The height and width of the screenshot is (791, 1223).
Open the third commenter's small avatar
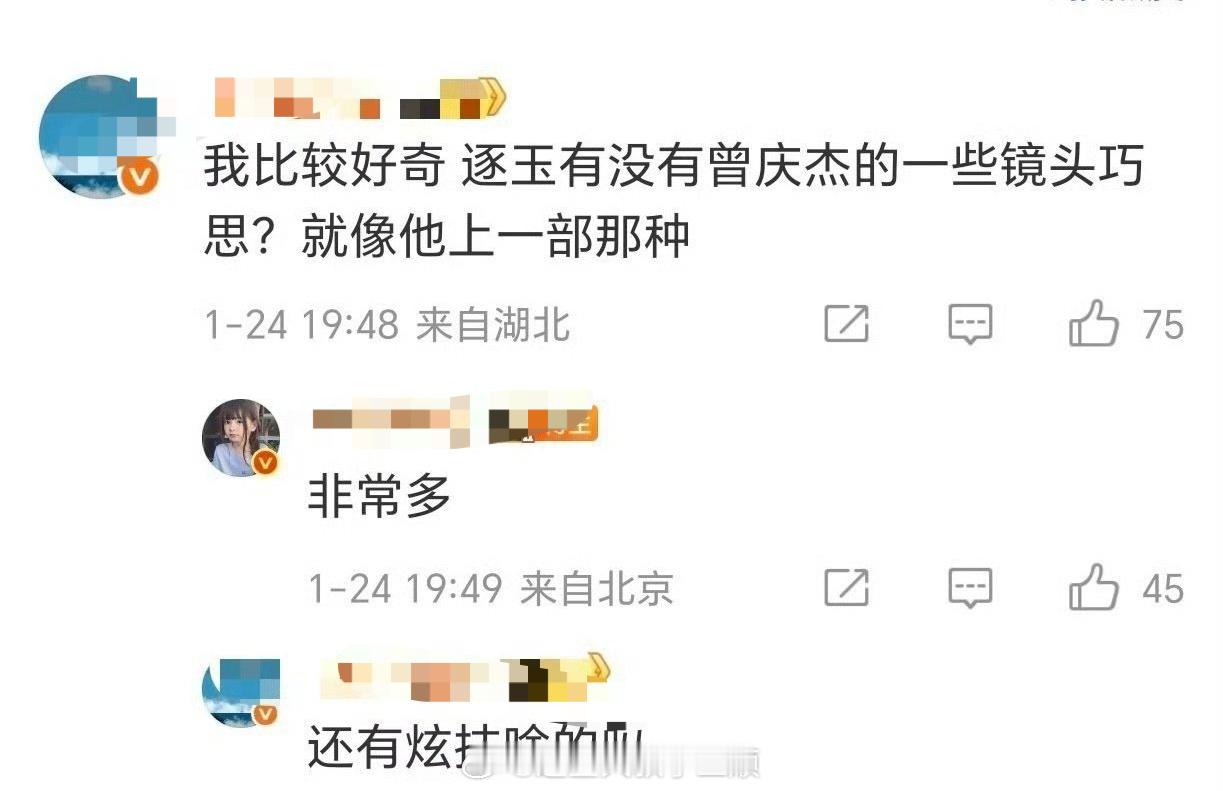pyautogui.click(x=240, y=693)
